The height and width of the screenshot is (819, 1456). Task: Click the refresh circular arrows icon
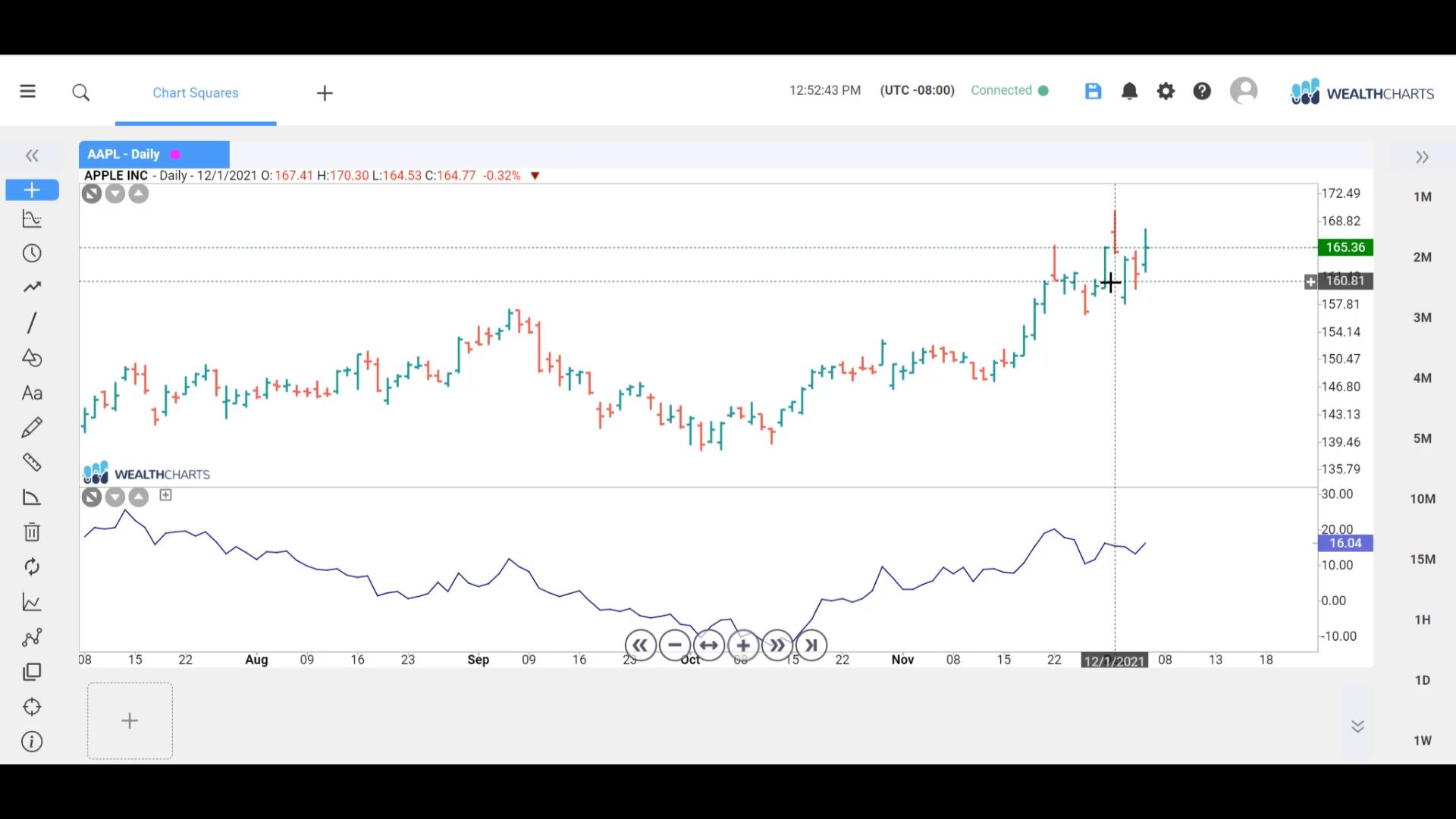(x=32, y=566)
